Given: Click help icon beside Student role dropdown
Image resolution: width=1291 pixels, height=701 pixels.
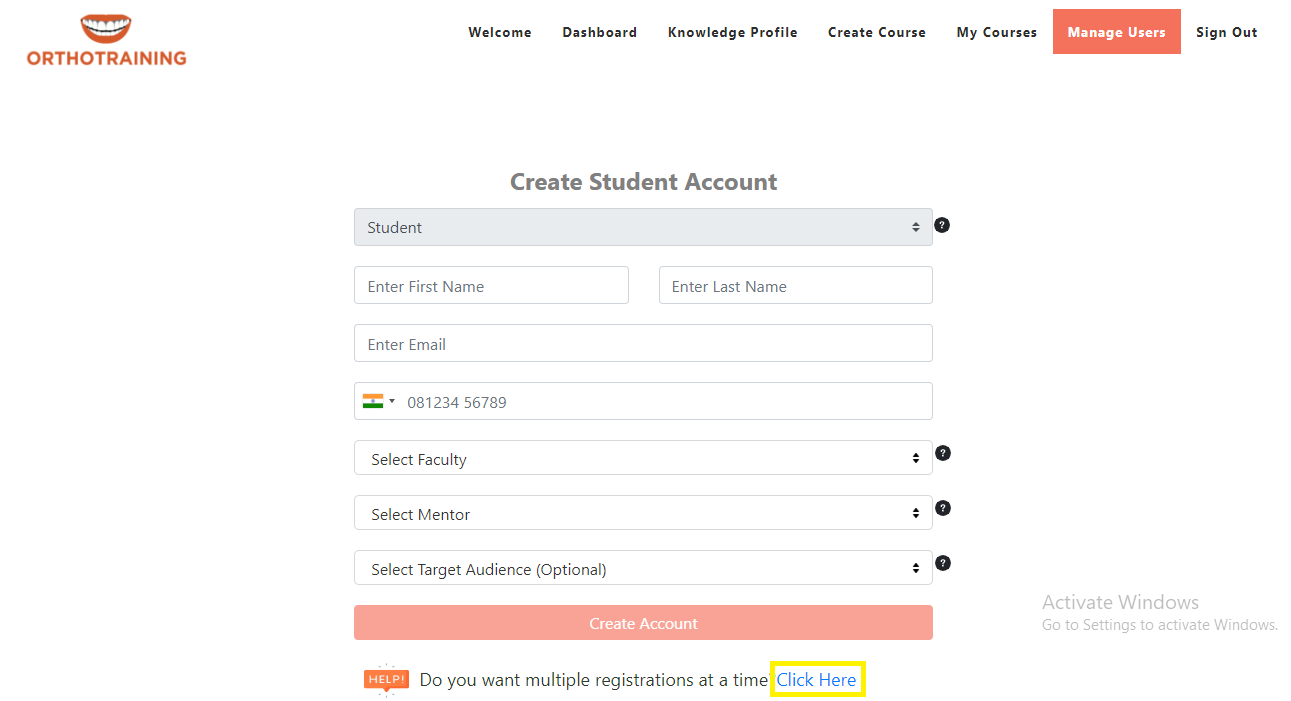Looking at the screenshot, I should coord(942,225).
